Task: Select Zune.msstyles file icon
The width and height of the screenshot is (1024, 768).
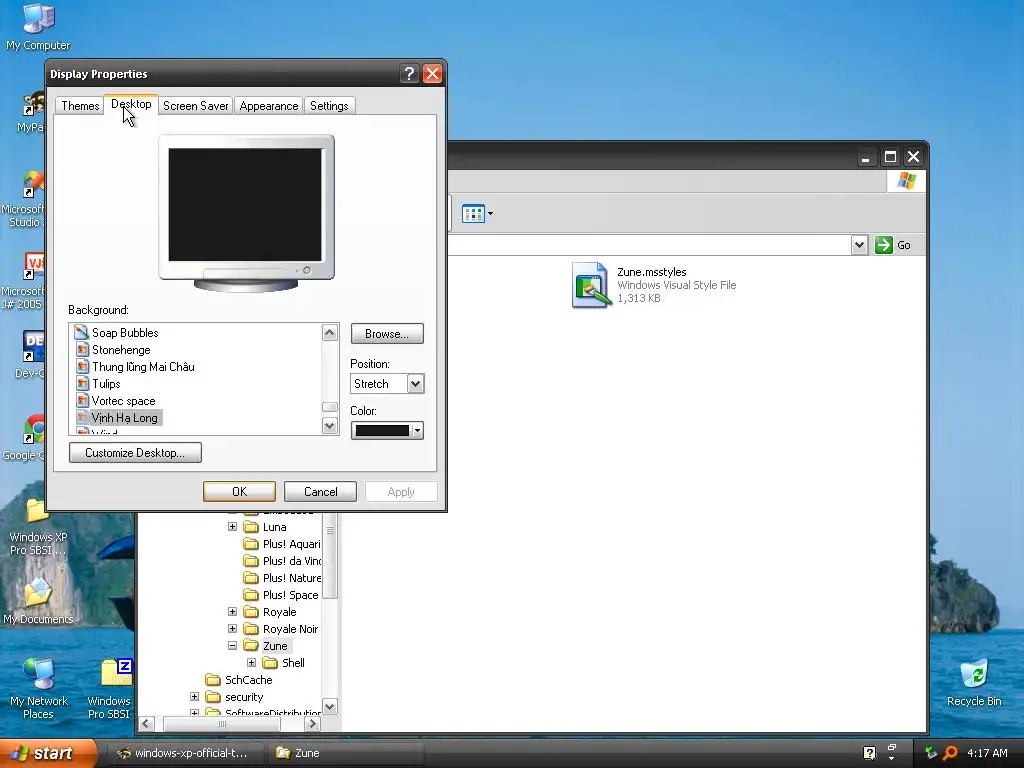Action: click(591, 285)
